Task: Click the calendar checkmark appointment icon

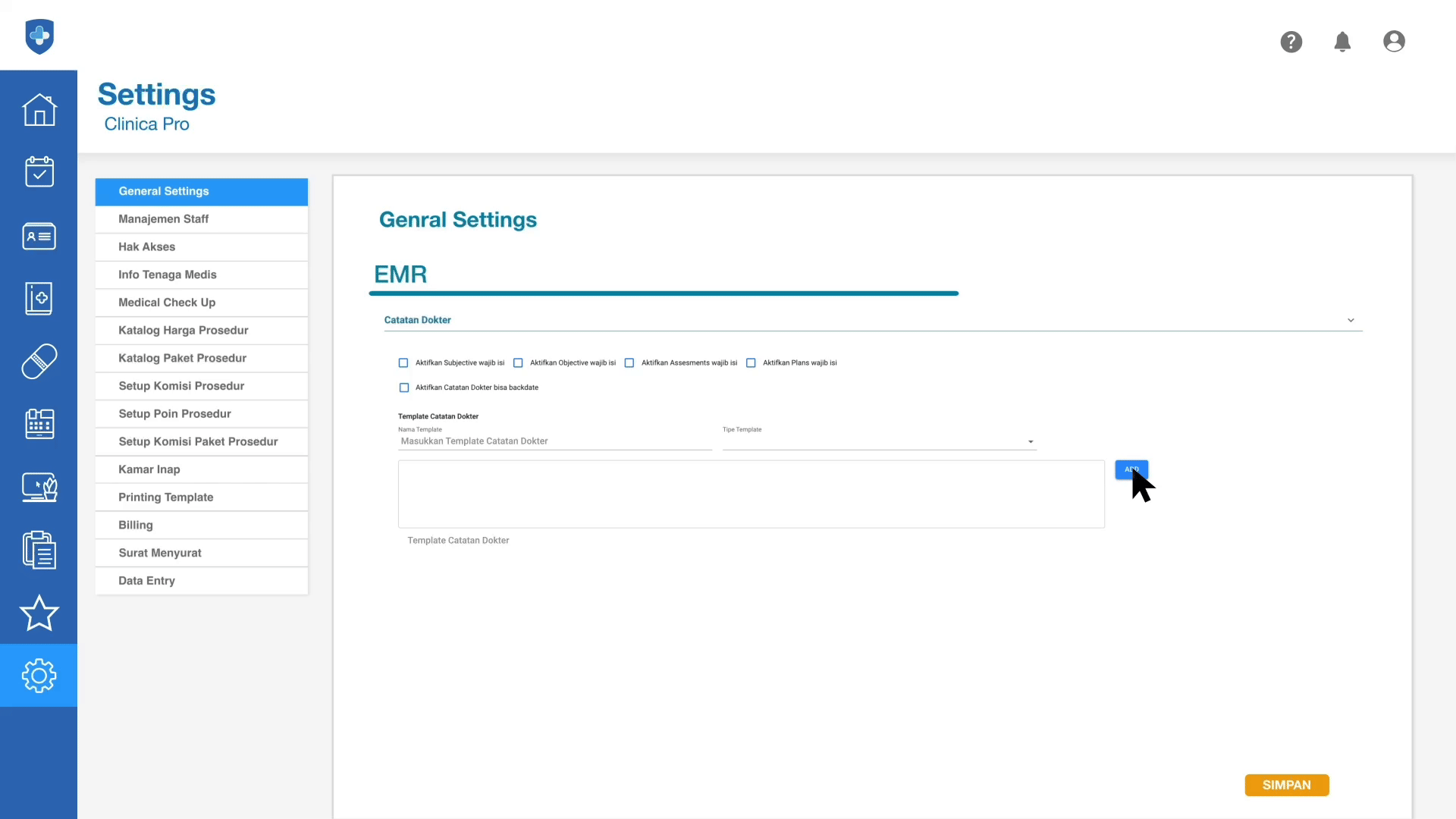Action: [39, 172]
